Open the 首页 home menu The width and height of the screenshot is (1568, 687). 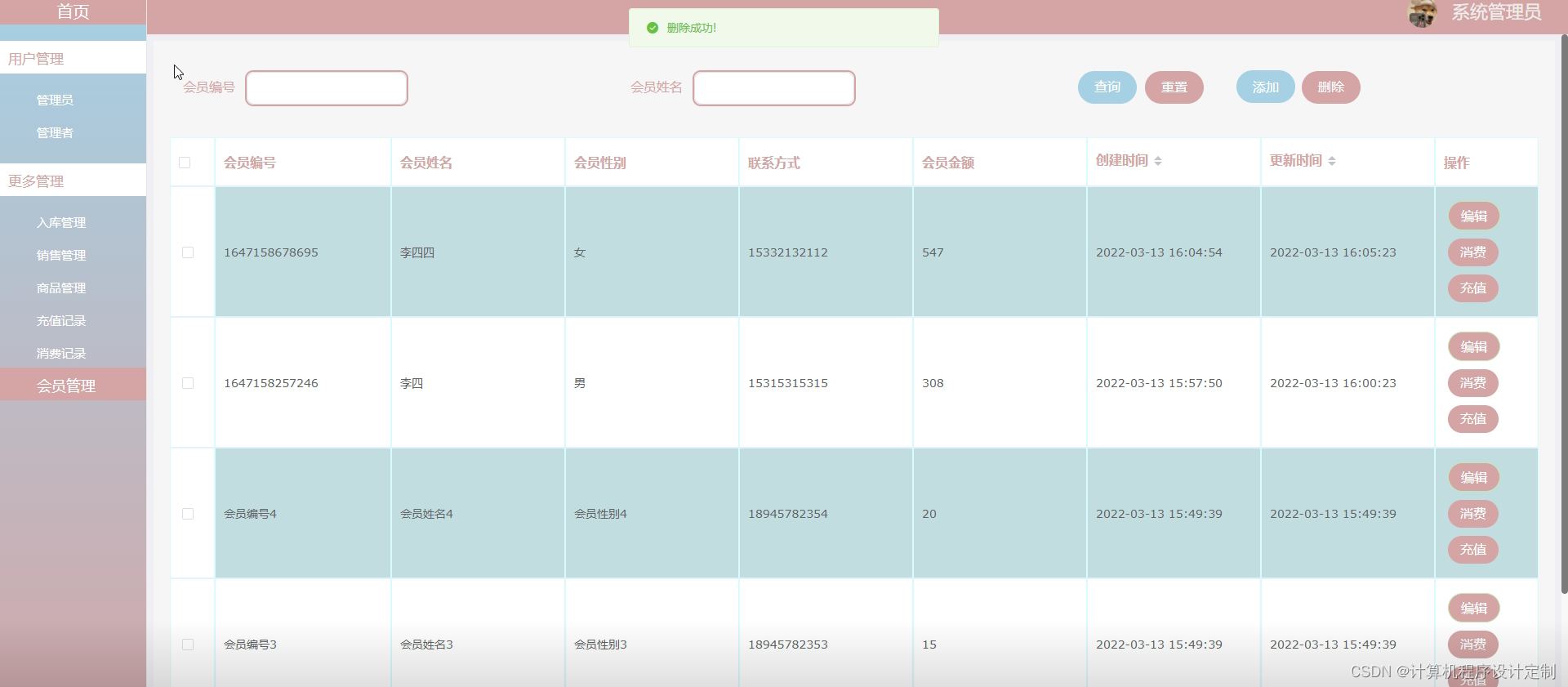tap(73, 12)
